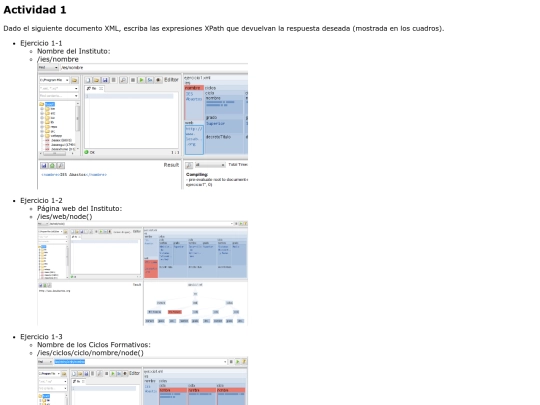Click the result URL text in Ejercicio 1-2 Result panel
540x405 pixels.
click(54, 291)
